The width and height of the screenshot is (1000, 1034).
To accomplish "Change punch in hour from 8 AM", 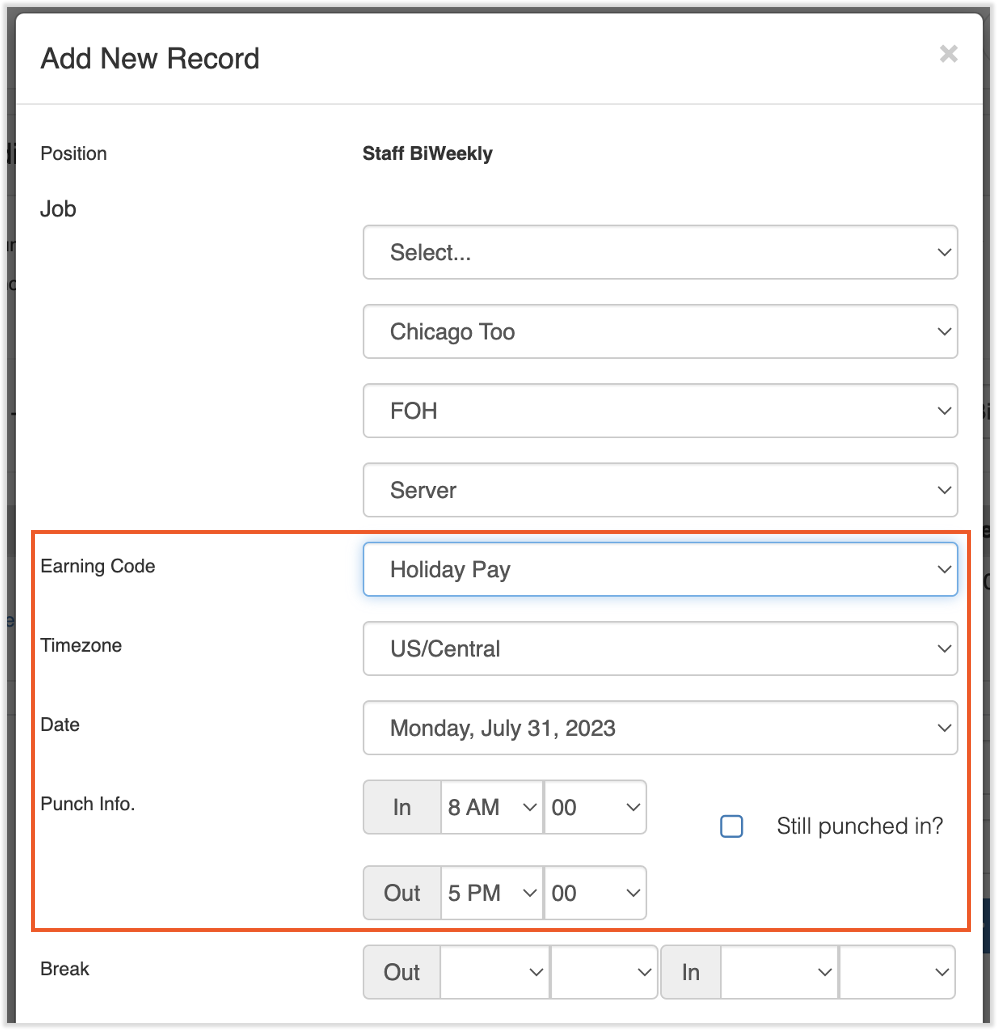I will (x=492, y=808).
